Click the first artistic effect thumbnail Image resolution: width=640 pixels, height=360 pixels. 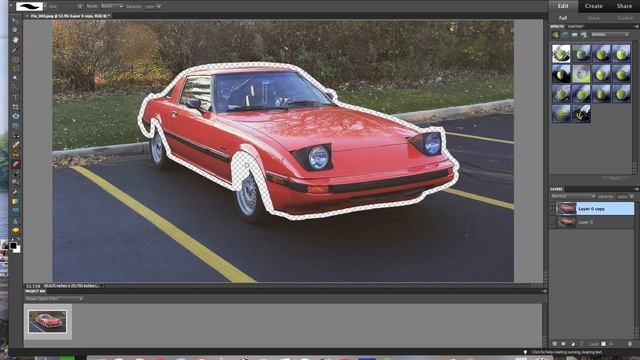(x=561, y=53)
